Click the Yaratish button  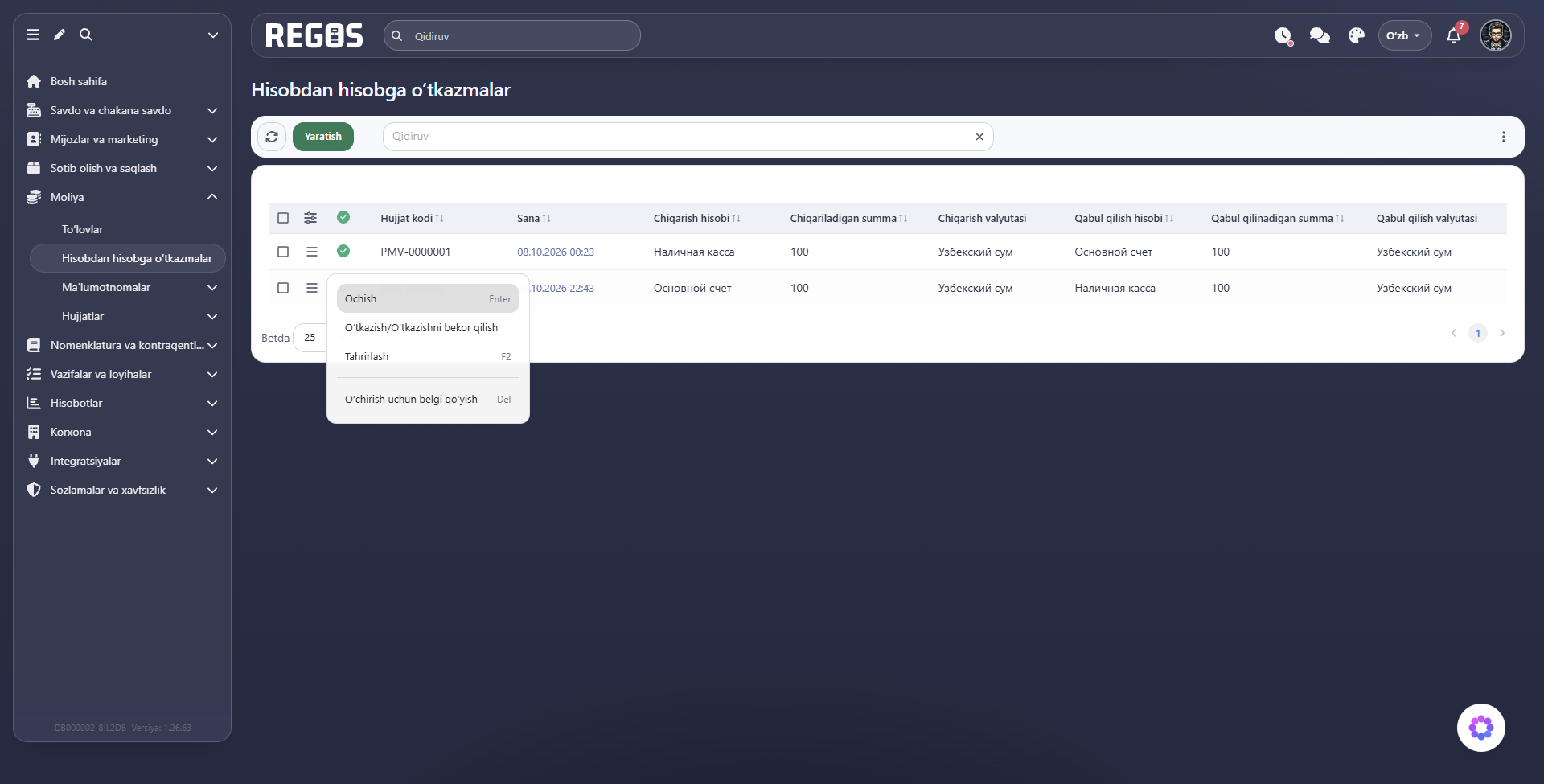tap(322, 137)
